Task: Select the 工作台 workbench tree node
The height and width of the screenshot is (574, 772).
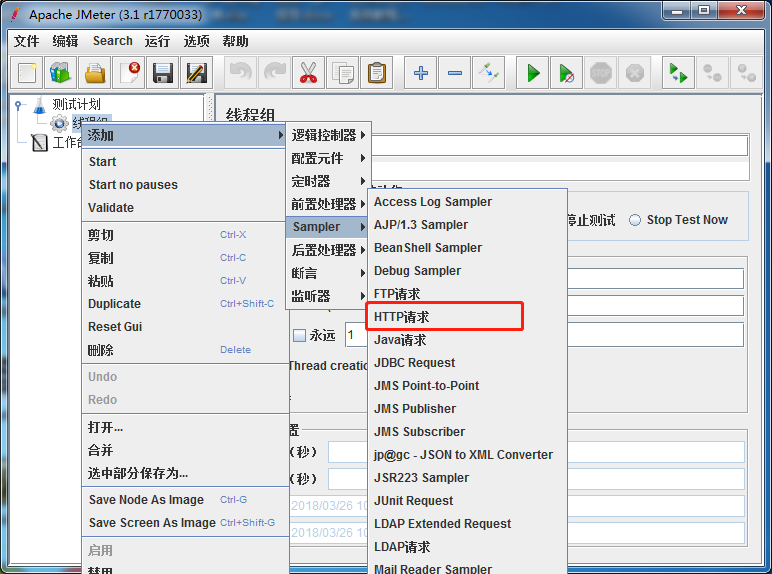Action: tap(56, 142)
